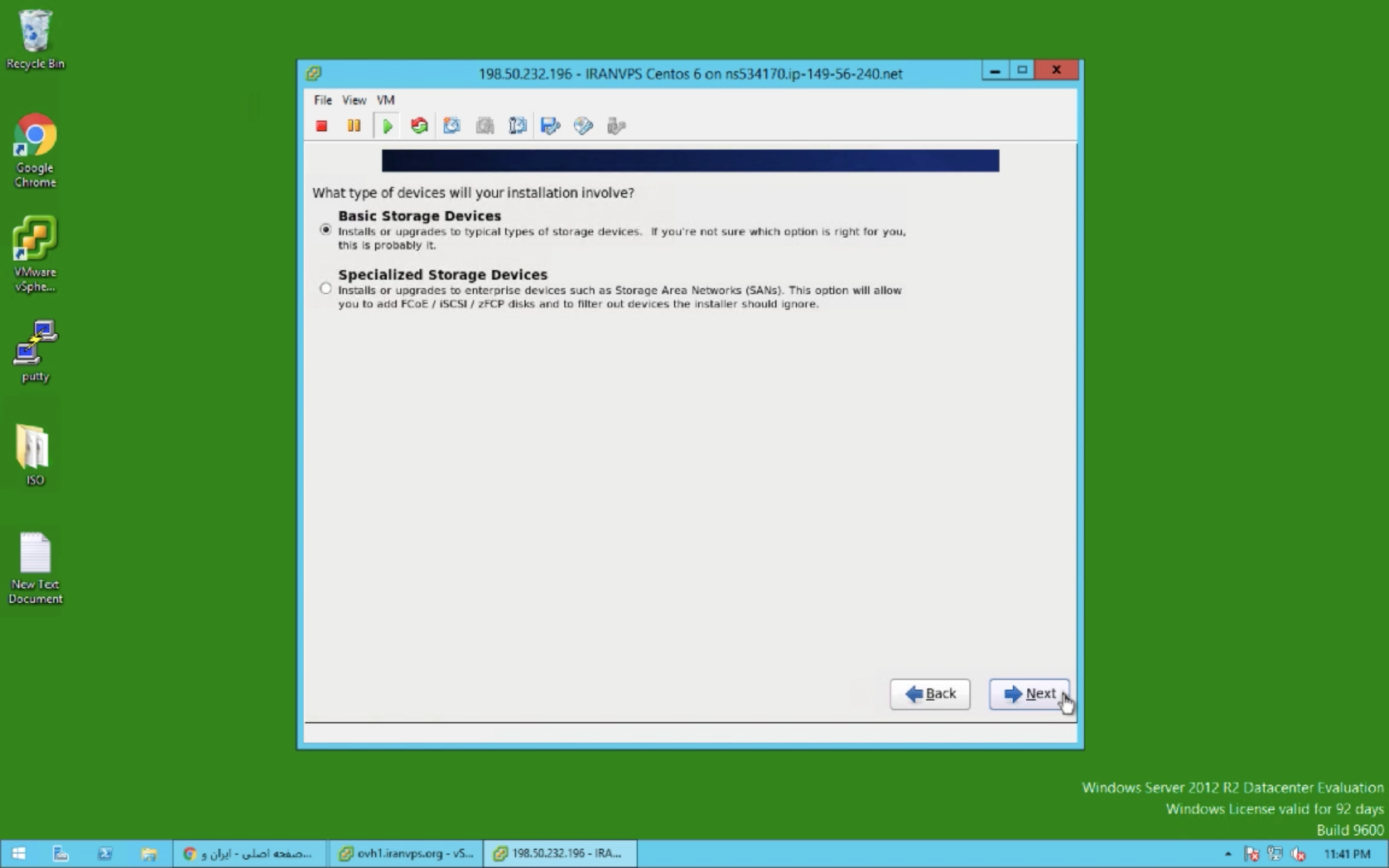Select the Basic Storage Devices radio button
Viewport: 1389px width, 868px height.
(x=326, y=230)
